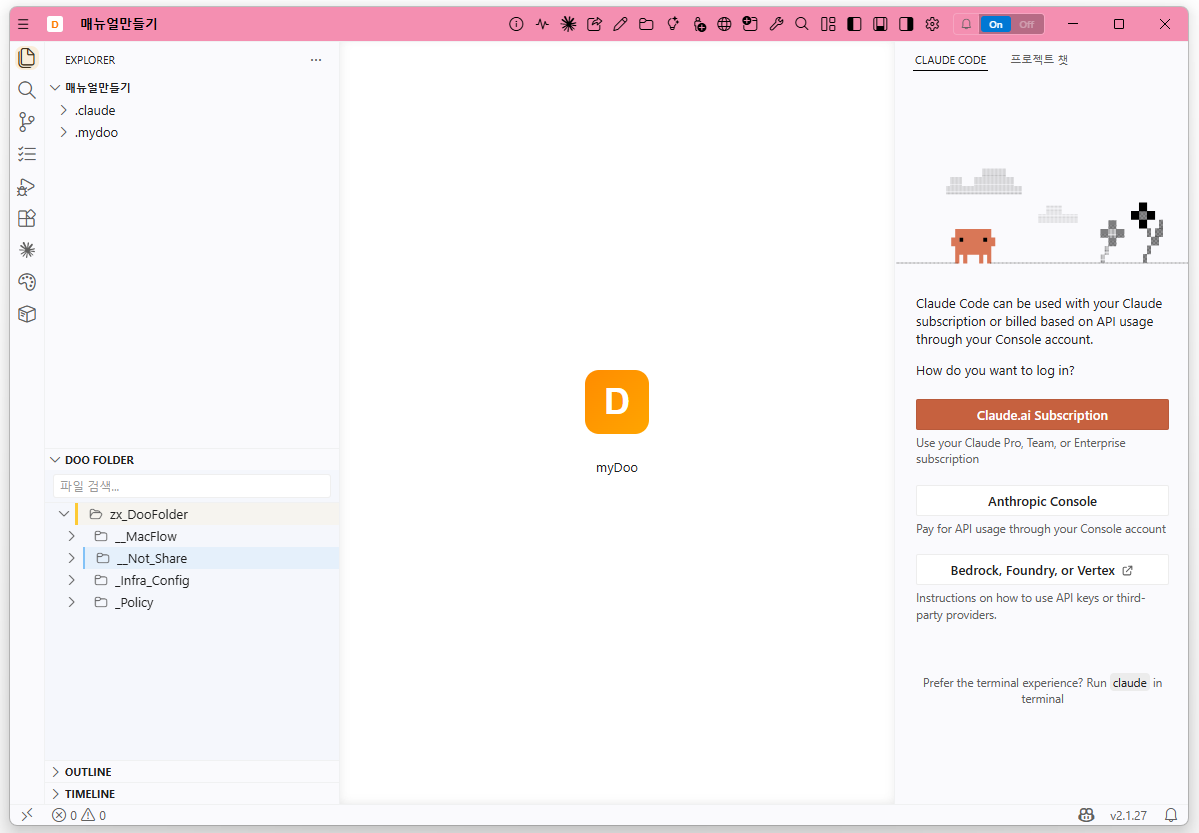Collapse the 매뉴얼만들기 root folder
The height and width of the screenshot is (833, 1199).
(x=55, y=88)
